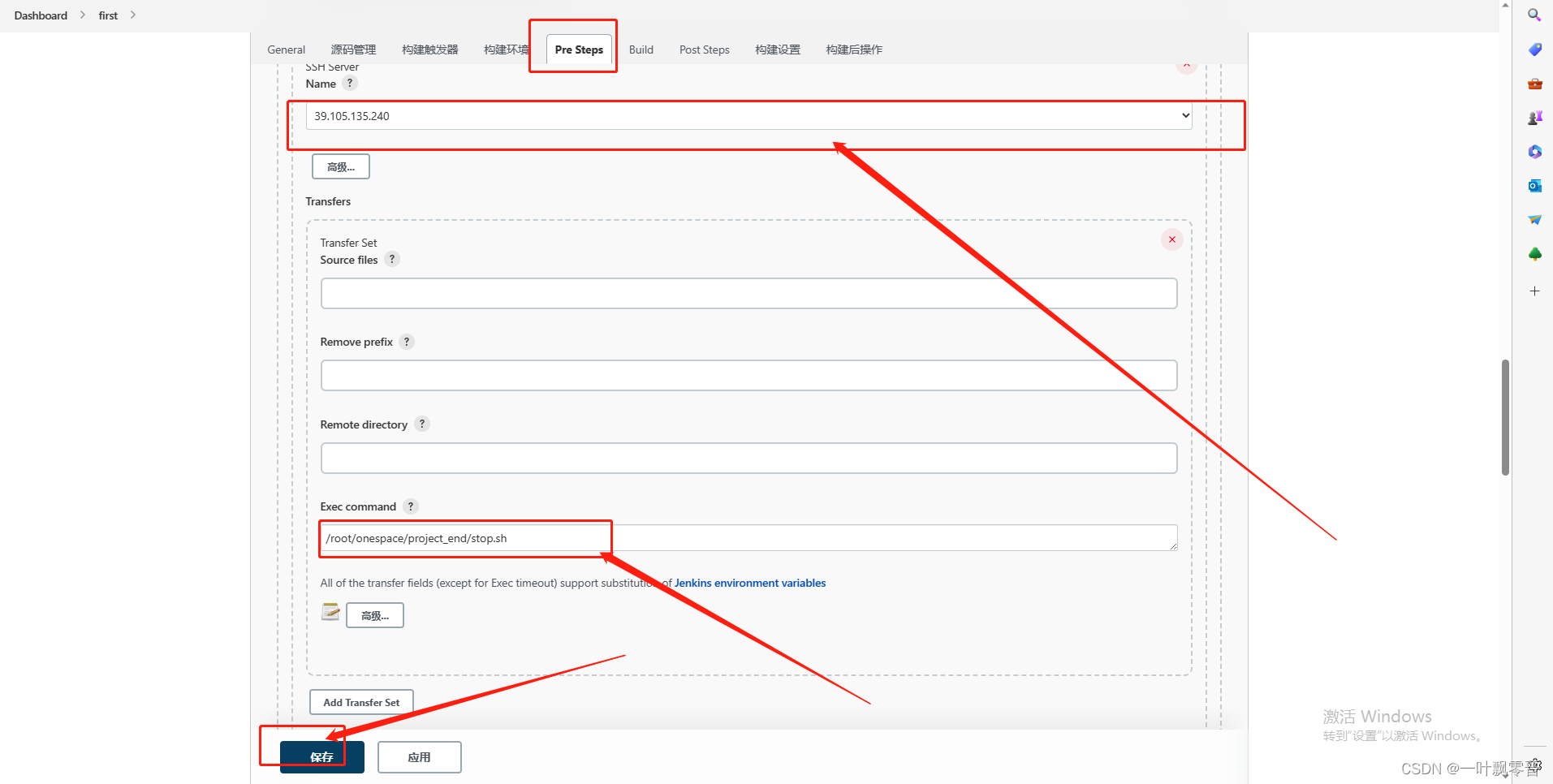Click in the Exec command text area

(x=748, y=537)
